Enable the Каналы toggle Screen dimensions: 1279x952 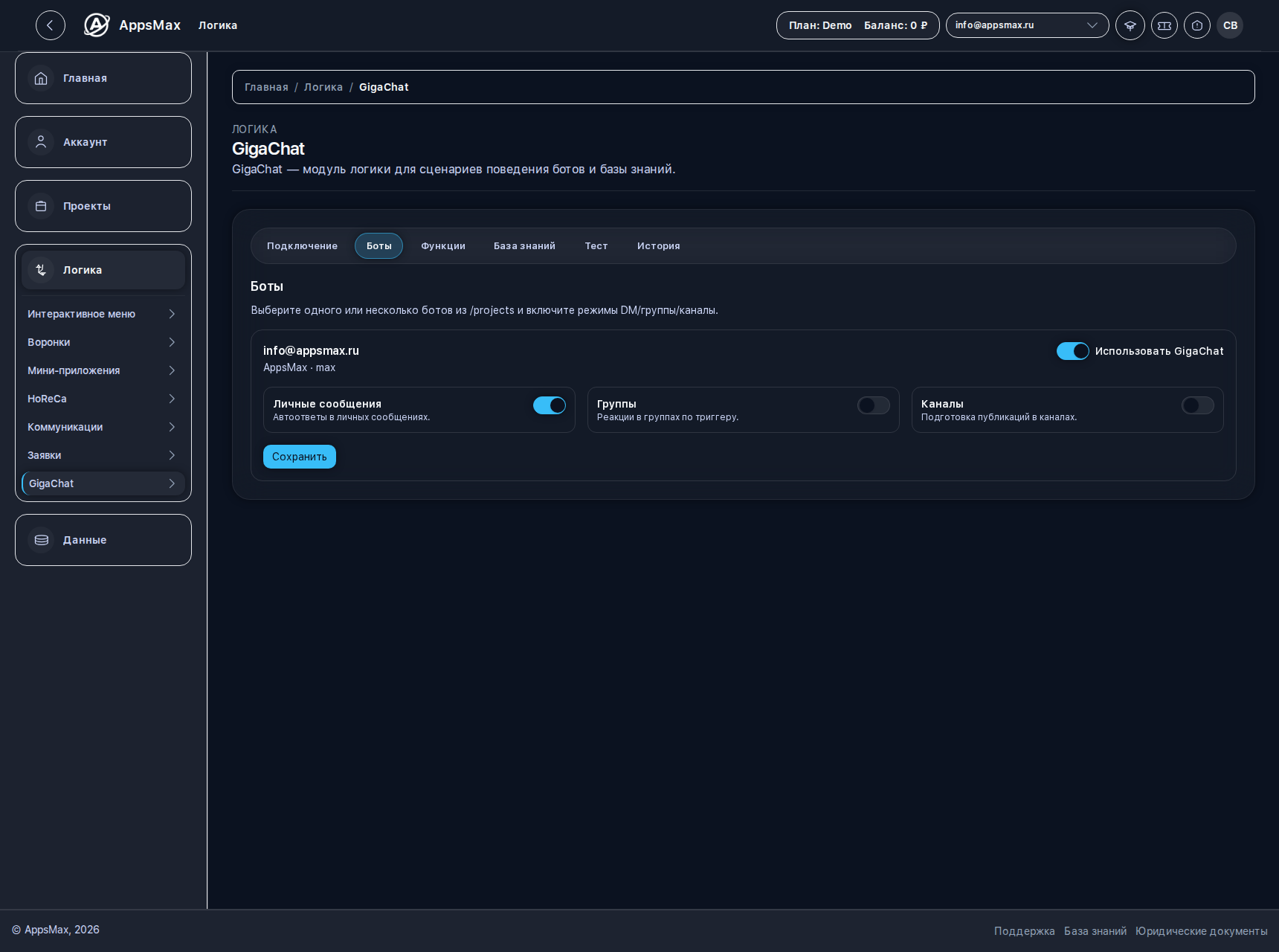1198,405
